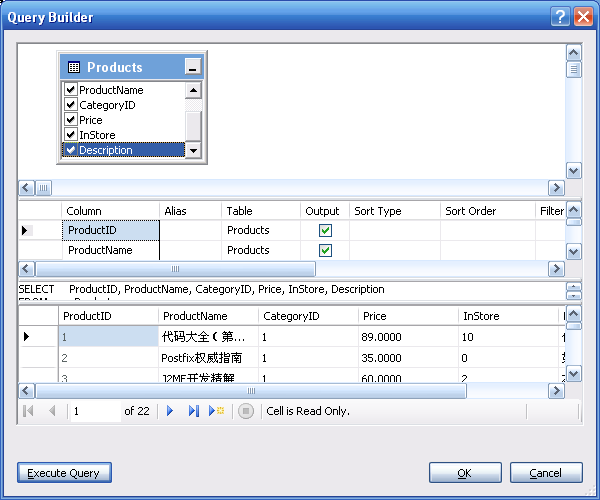
Task: Select ProductID cell in Column grid
Action: point(111,230)
